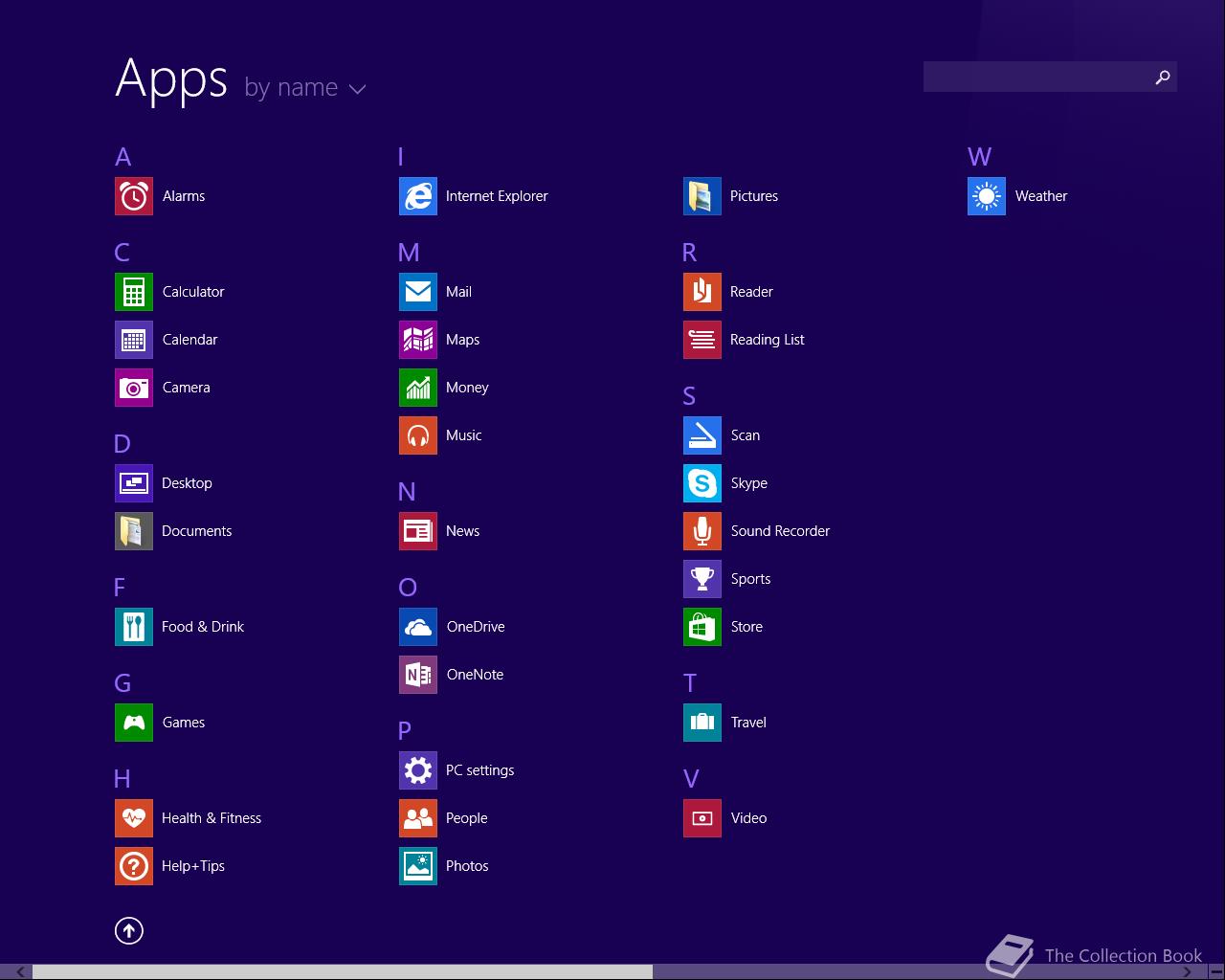The image size is (1225, 980).
Task: Click the Health & Fitness label text
Action: (212, 818)
